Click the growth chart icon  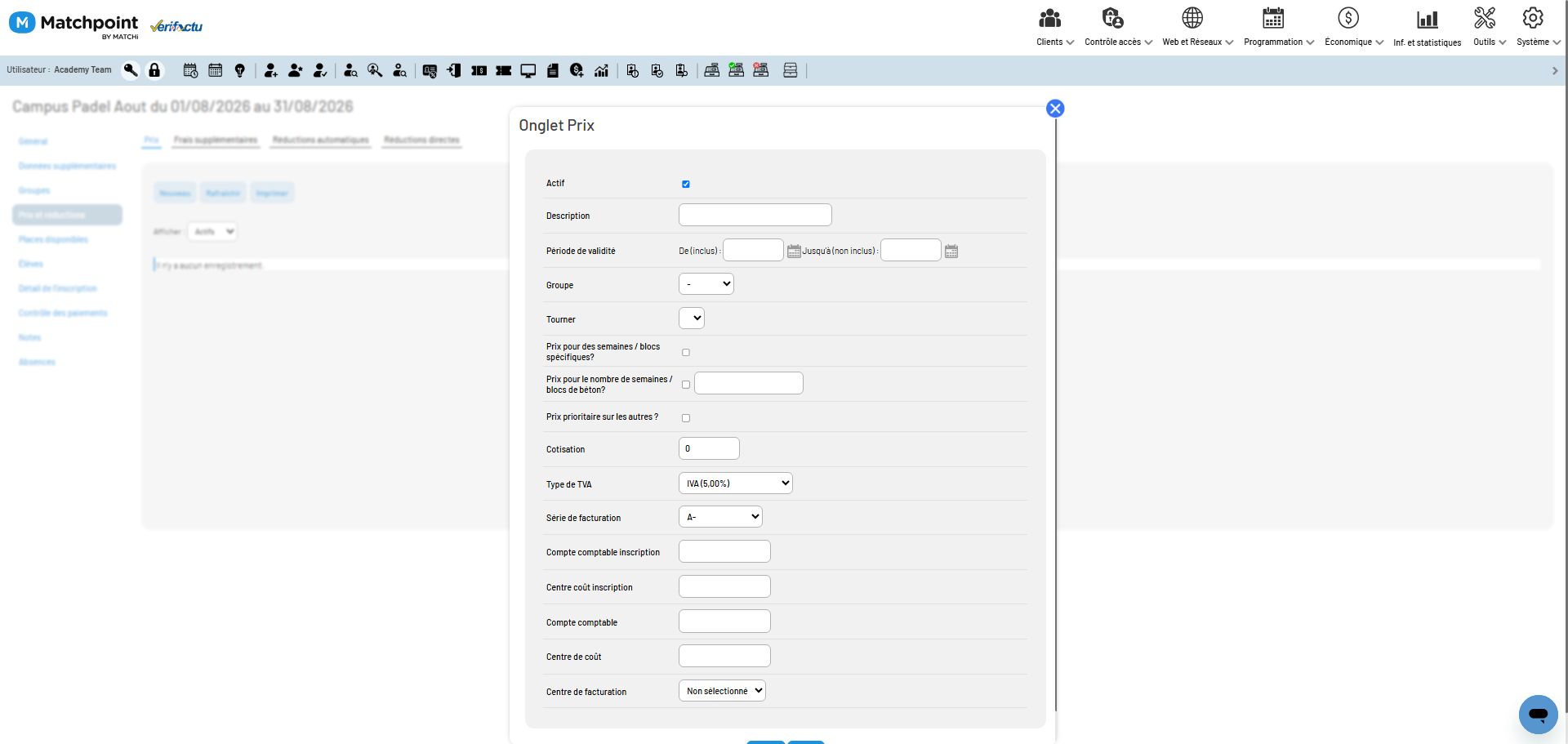point(602,71)
